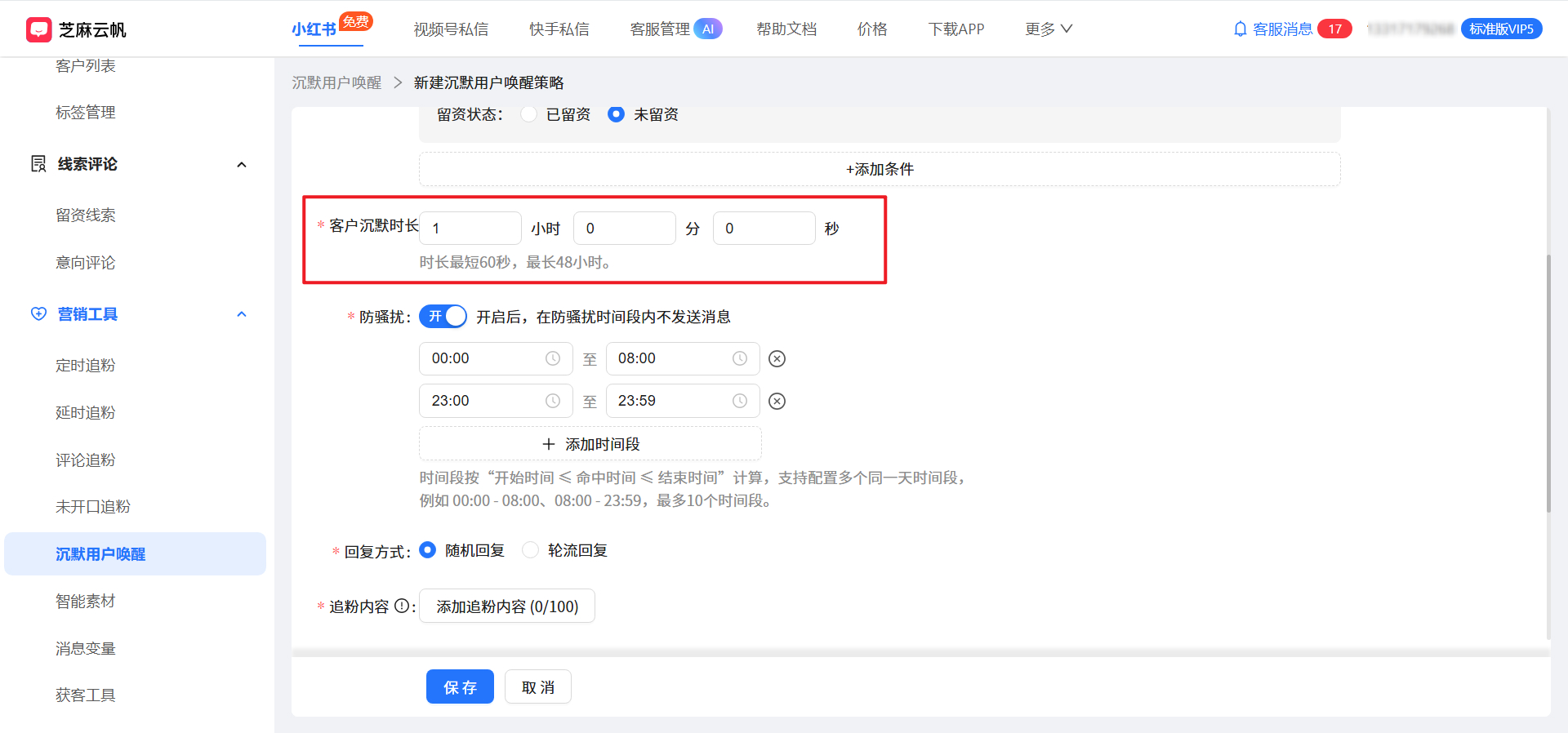Open clock picker for 23:00 start time
Screen dimensions: 1568x733
click(x=553, y=401)
